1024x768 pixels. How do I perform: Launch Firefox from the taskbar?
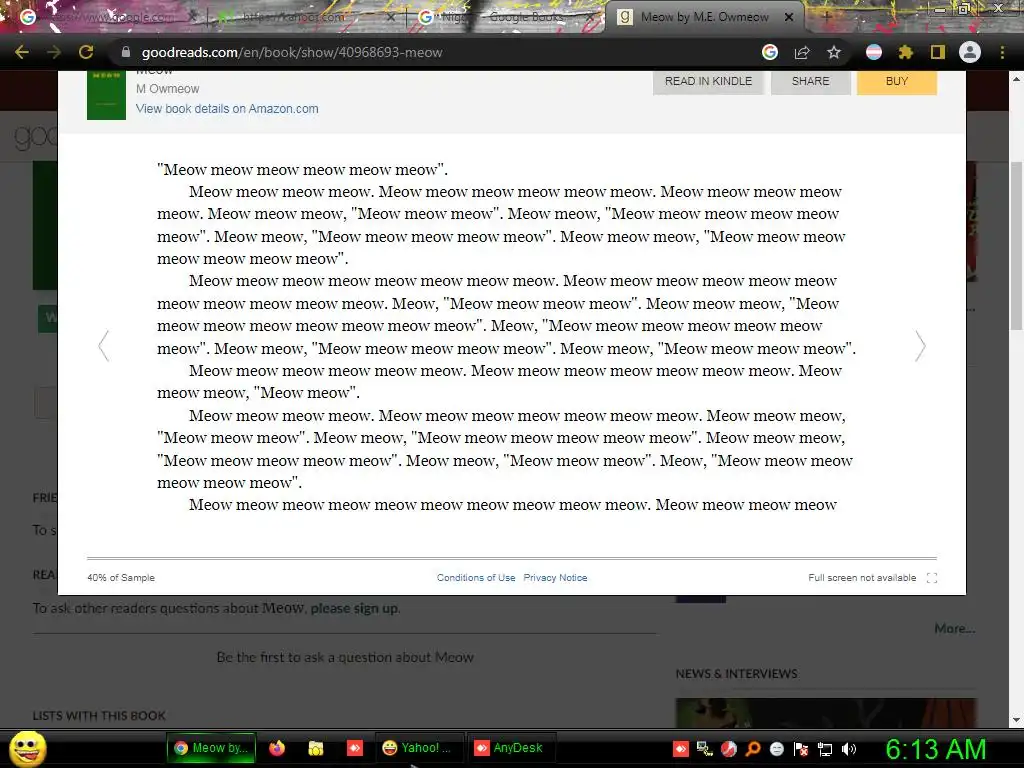[277, 748]
